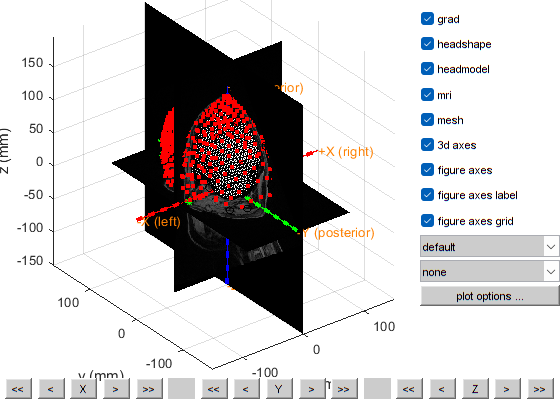Image resolution: width=560 pixels, height=420 pixels.
Task: Step Y slice back one with < button
Action: coord(246,389)
